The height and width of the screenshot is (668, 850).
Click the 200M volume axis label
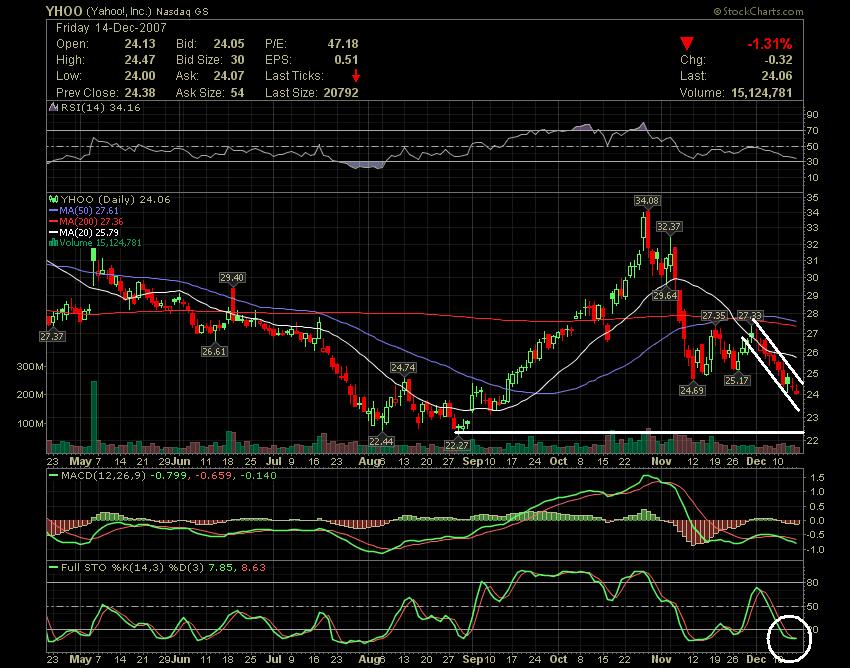coord(30,395)
